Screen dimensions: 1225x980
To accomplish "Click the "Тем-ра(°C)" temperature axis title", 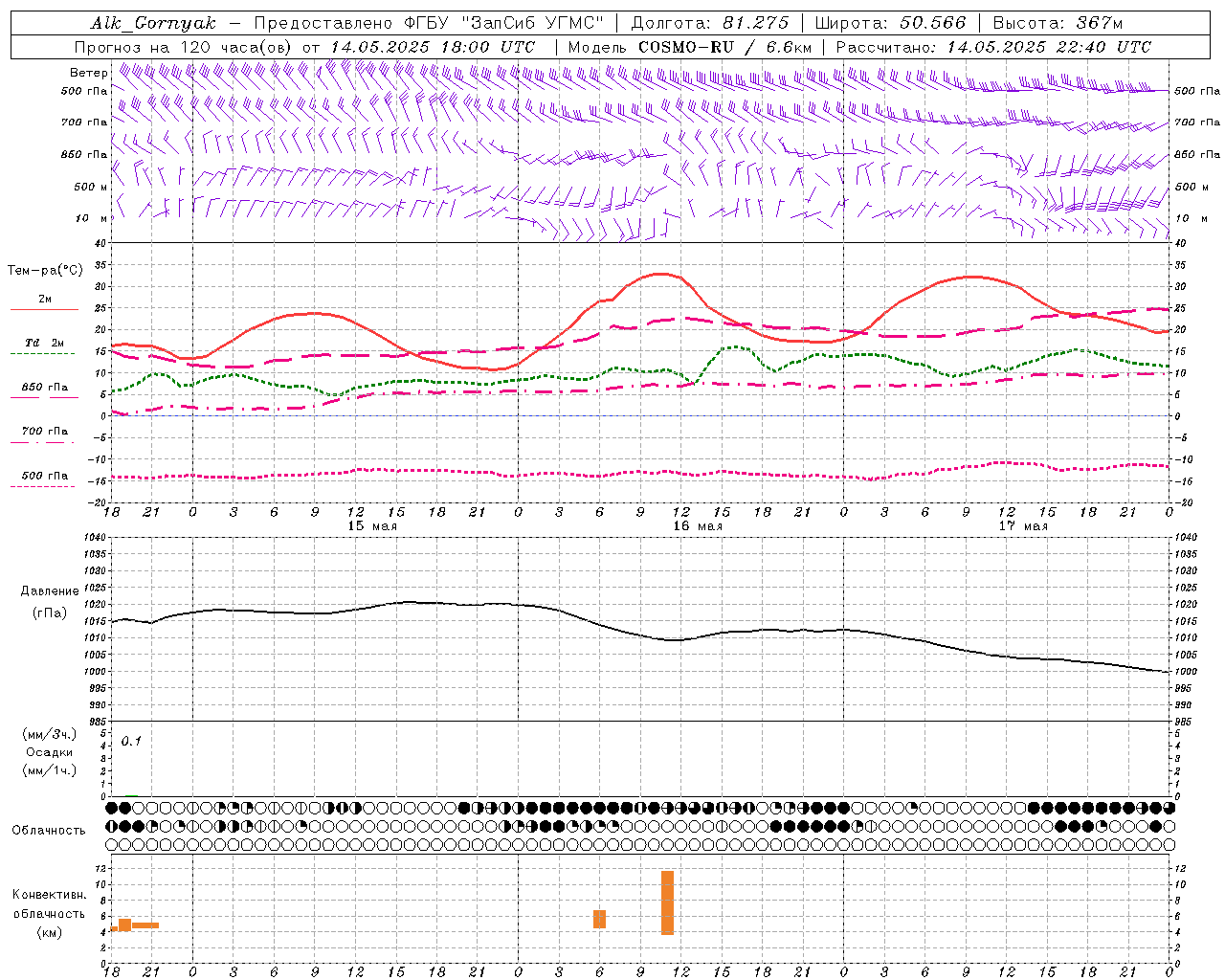I will [45, 271].
